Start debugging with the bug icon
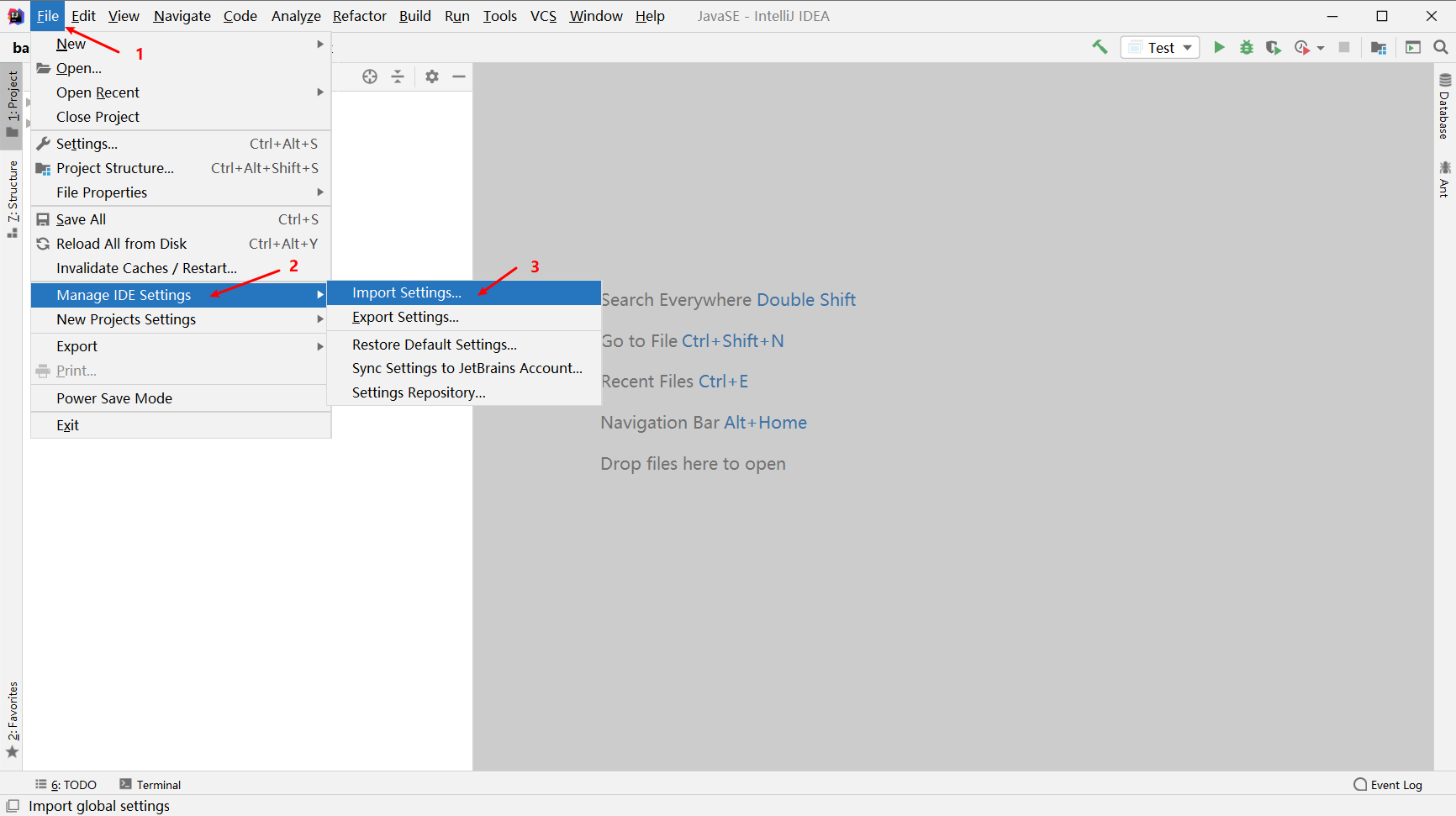 pyautogui.click(x=1247, y=47)
